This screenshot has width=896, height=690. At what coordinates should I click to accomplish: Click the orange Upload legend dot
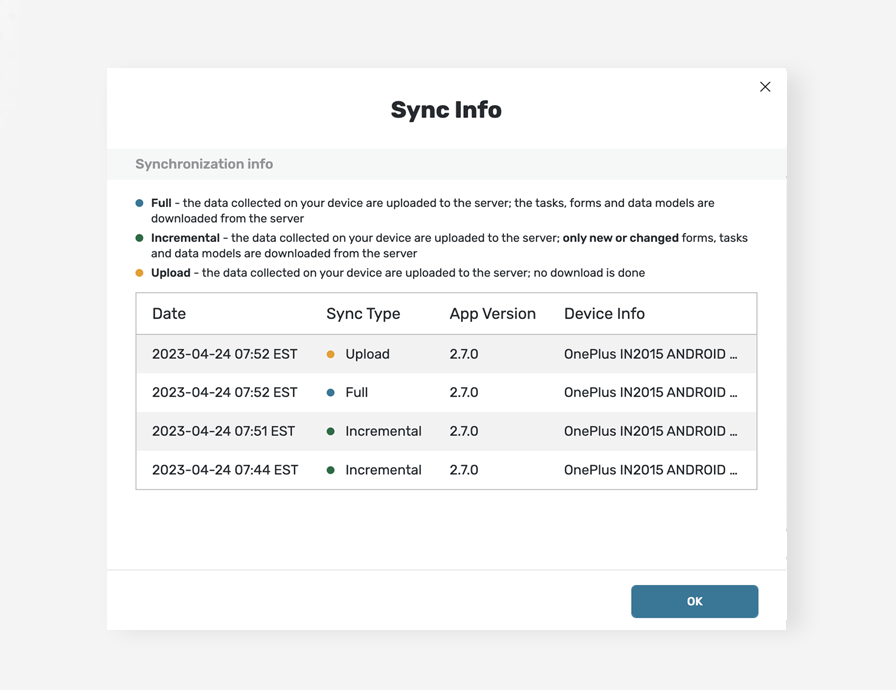[139, 272]
